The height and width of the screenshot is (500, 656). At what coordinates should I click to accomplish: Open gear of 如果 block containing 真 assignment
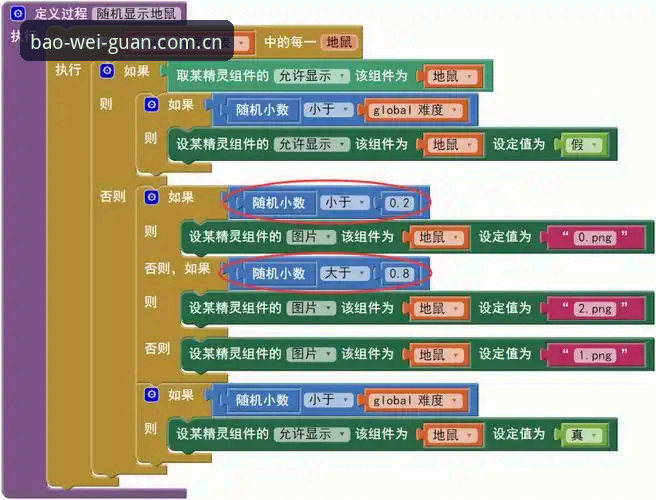[151, 394]
